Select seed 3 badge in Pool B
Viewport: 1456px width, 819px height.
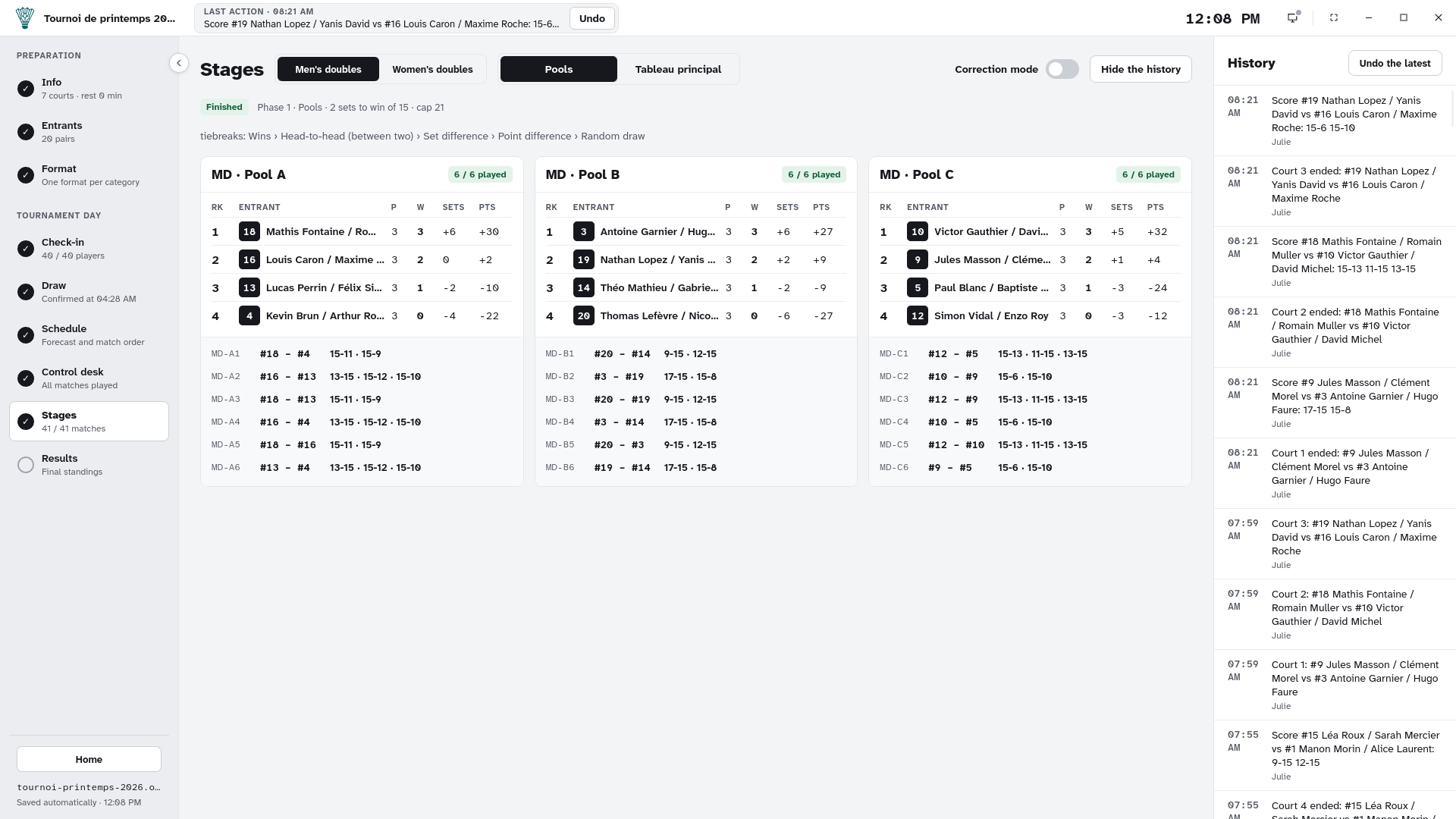click(583, 231)
